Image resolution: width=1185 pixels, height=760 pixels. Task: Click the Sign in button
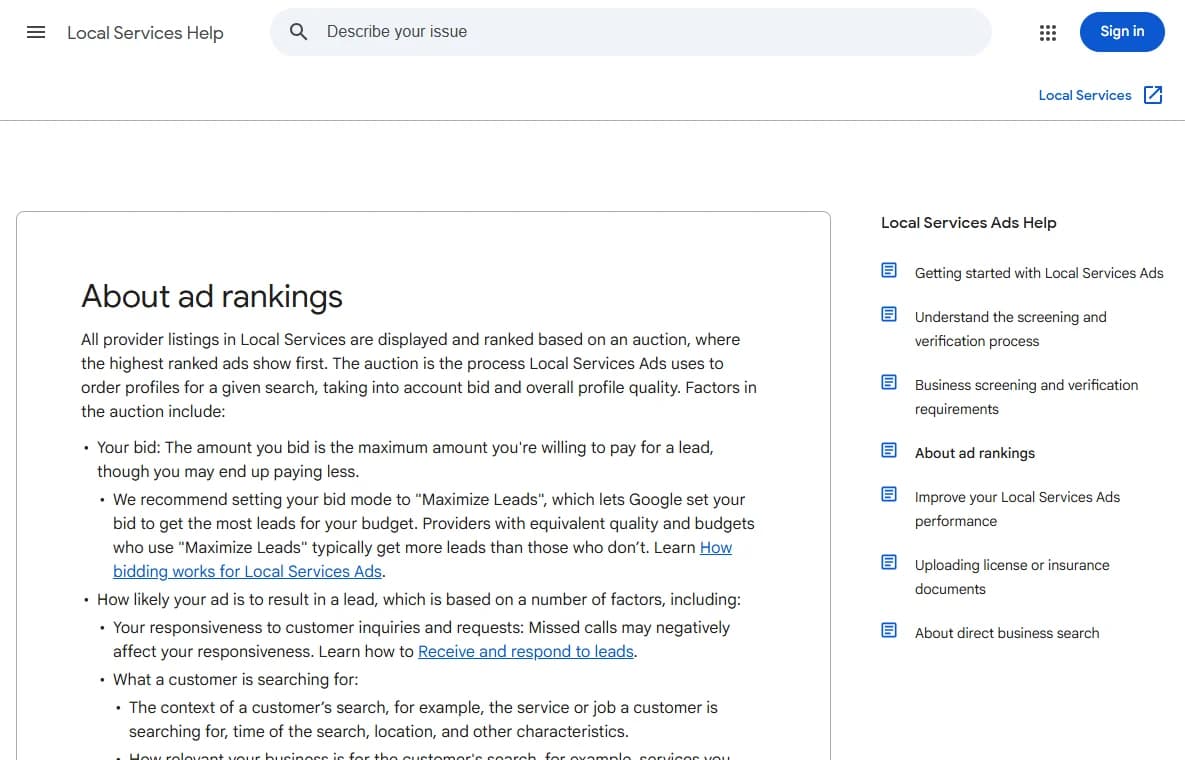[1122, 32]
